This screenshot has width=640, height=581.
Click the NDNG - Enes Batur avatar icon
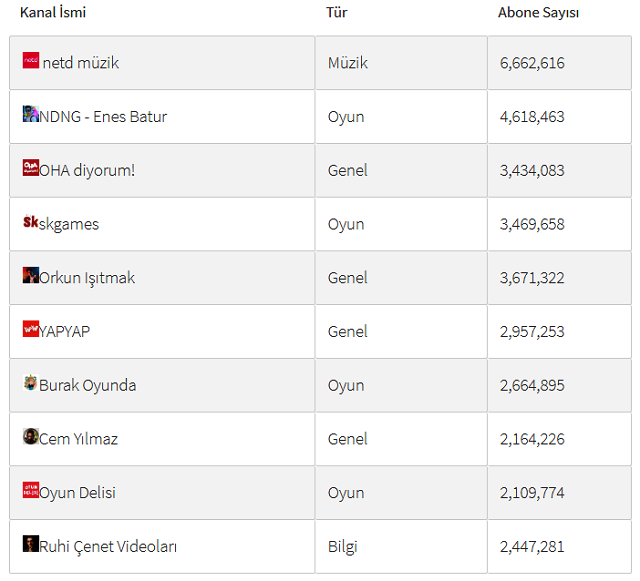coord(31,114)
